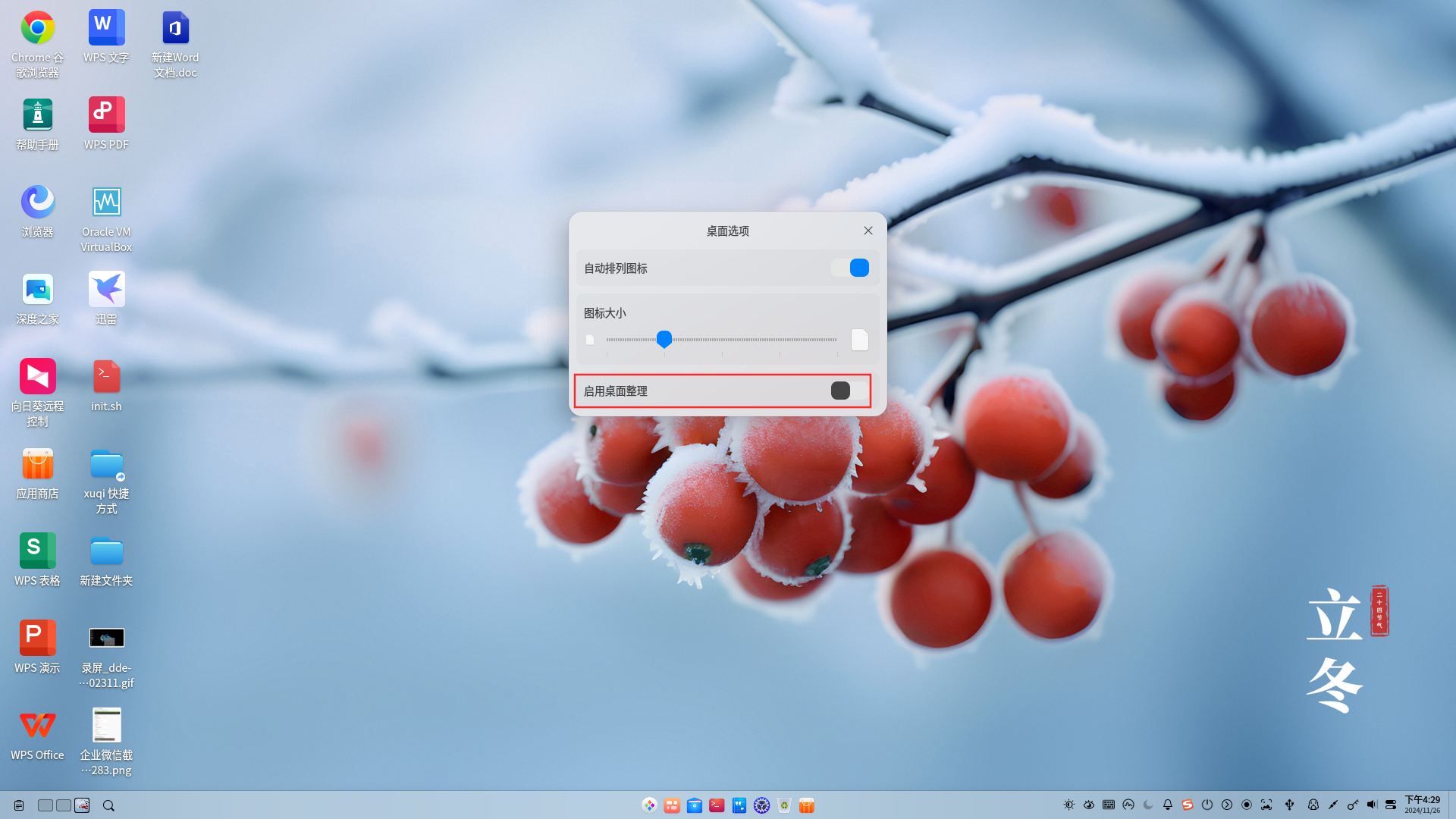Click the on-screen keyboard tray icon
1456x819 pixels.
1109,805
